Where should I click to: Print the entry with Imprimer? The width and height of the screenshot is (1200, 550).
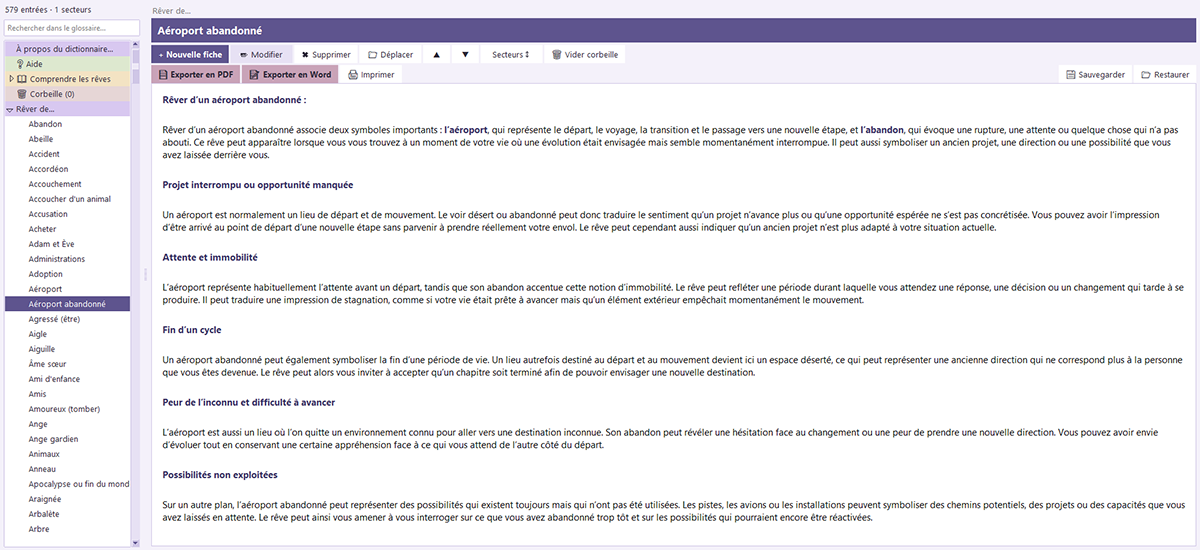371,74
